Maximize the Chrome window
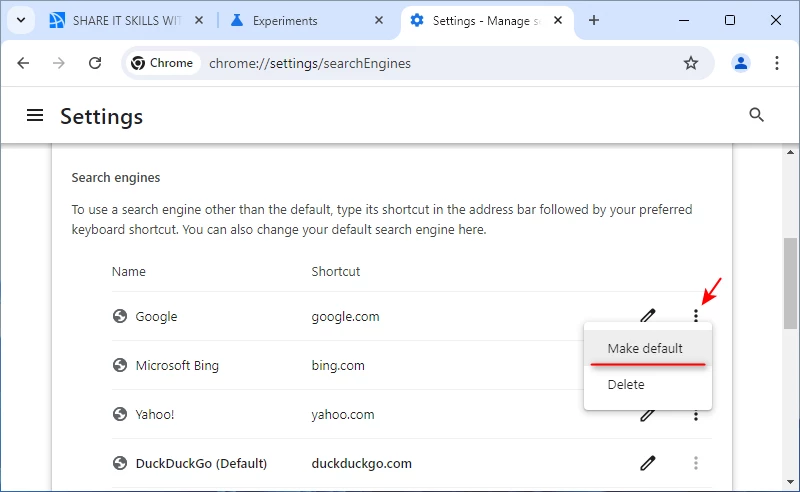This screenshot has height=492, width=800. pyautogui.click(x=730, y=20)
